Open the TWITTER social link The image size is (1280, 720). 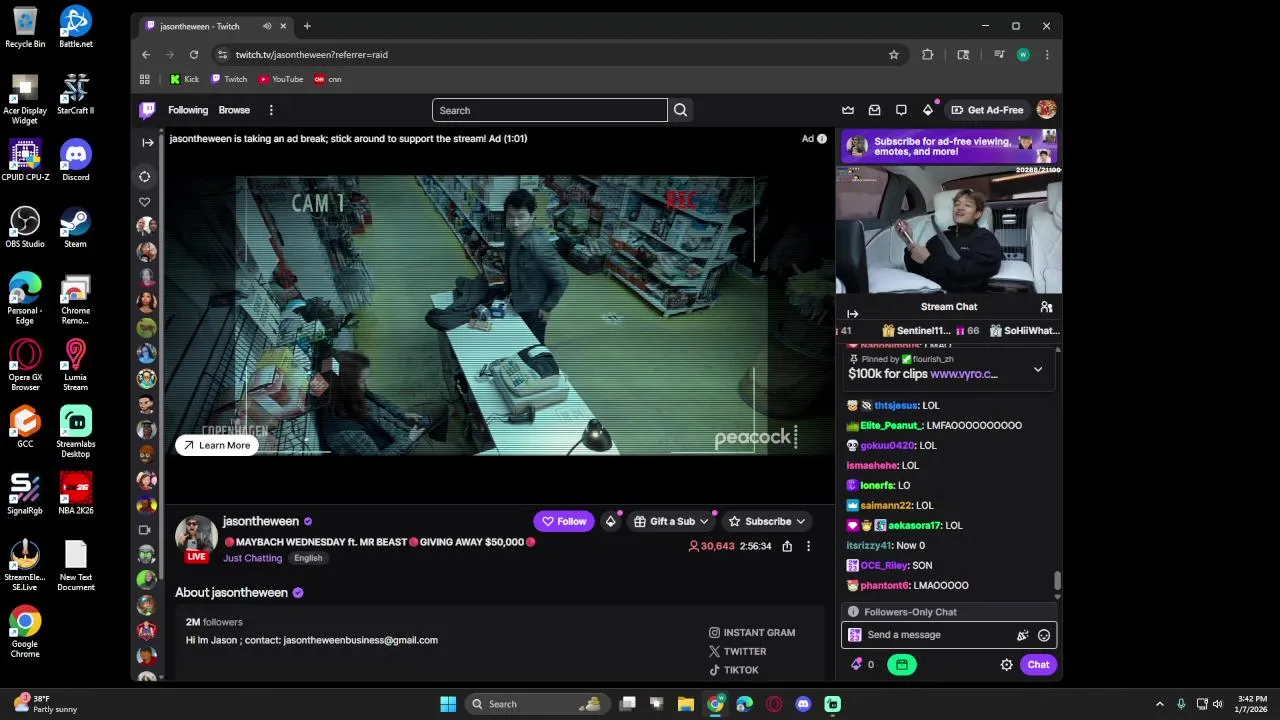738,651
